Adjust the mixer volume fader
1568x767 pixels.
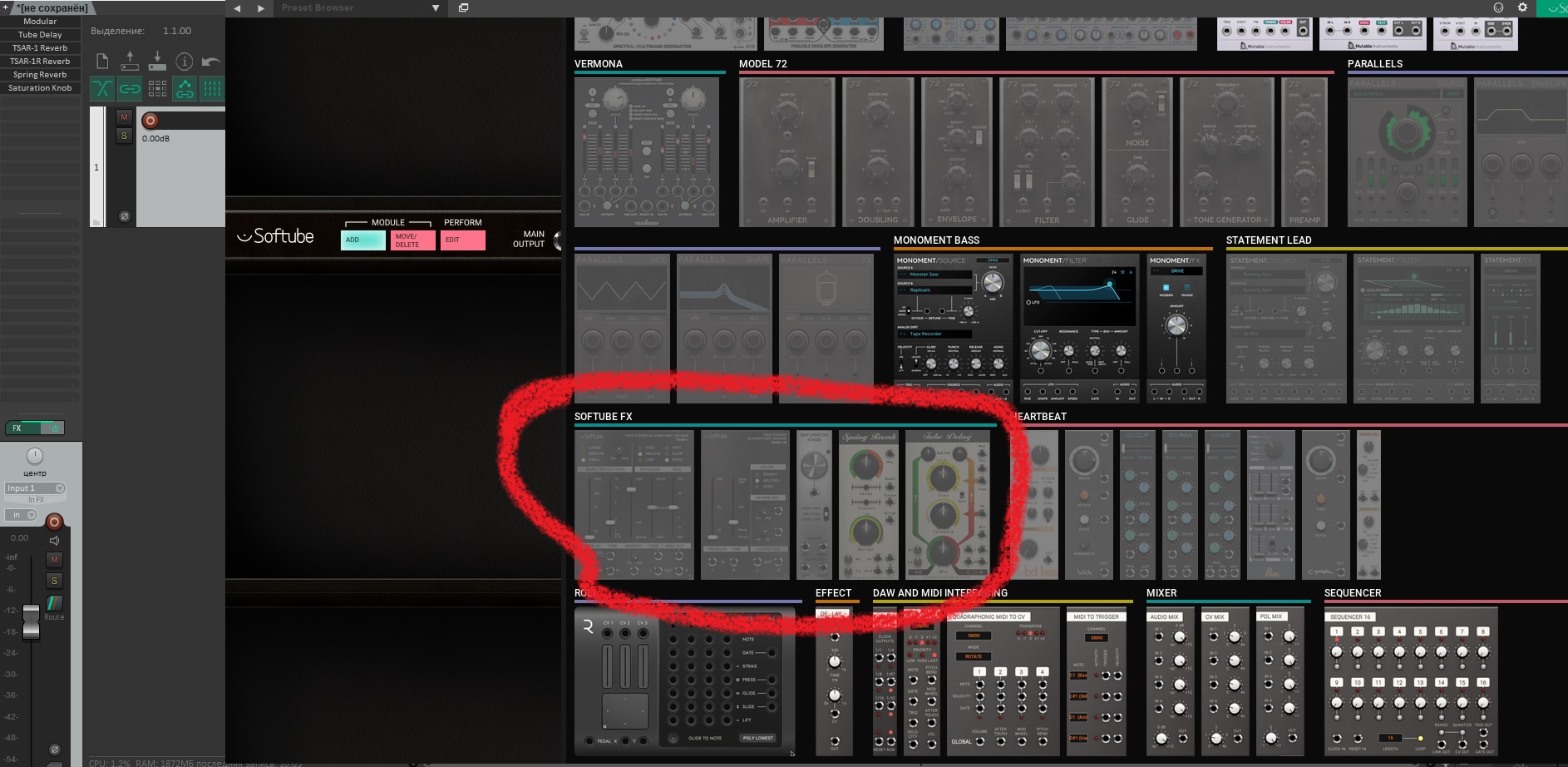tap(31, 621)
